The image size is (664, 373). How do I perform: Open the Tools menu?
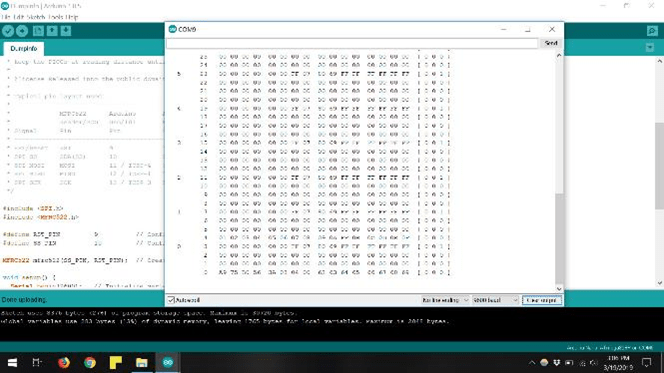[55, 17]
